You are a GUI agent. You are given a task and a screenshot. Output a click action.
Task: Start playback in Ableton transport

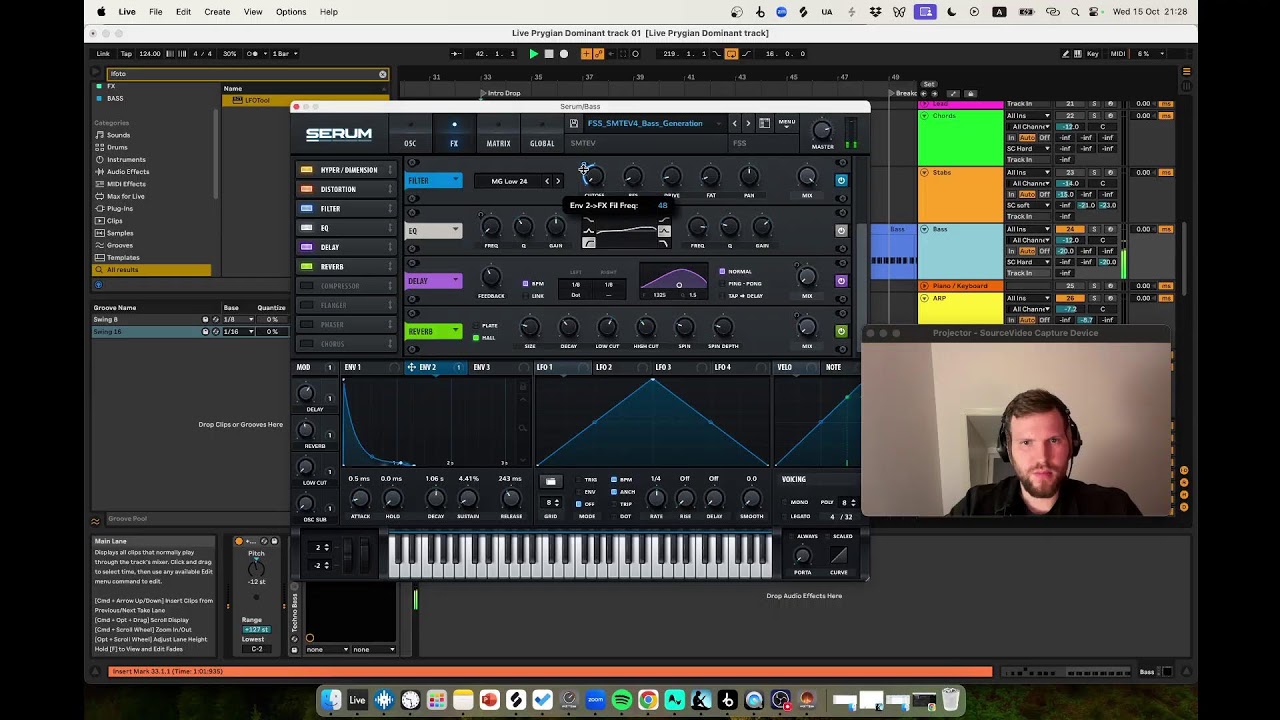pyautogui.click(x=533, y=54)
